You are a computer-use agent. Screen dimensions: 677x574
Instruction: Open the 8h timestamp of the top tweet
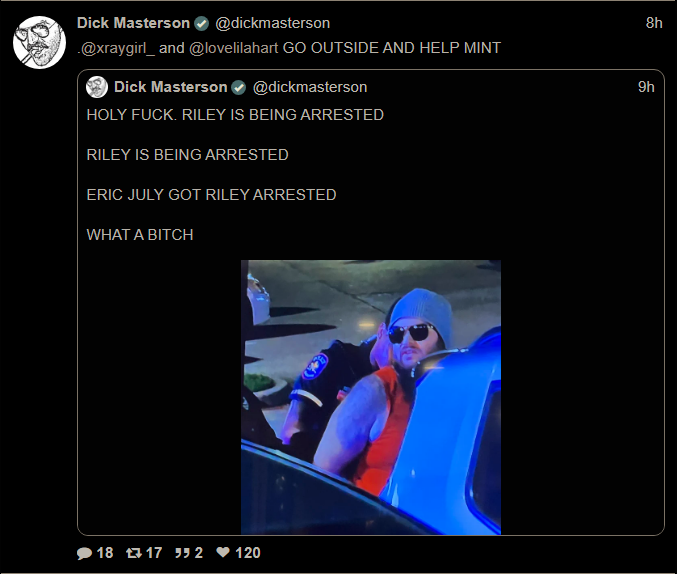coord(654,23)
